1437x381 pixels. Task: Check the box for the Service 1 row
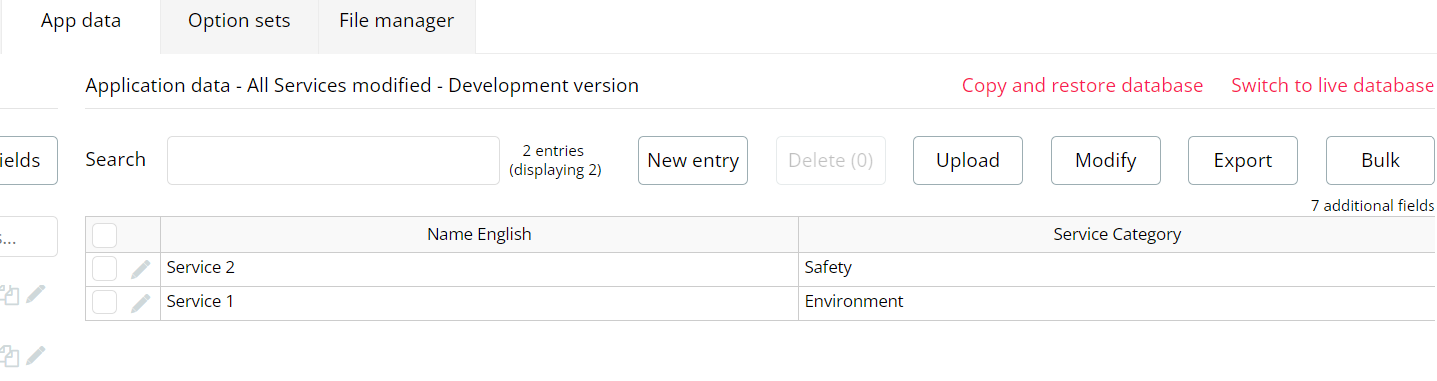click(x=105, y=303)
